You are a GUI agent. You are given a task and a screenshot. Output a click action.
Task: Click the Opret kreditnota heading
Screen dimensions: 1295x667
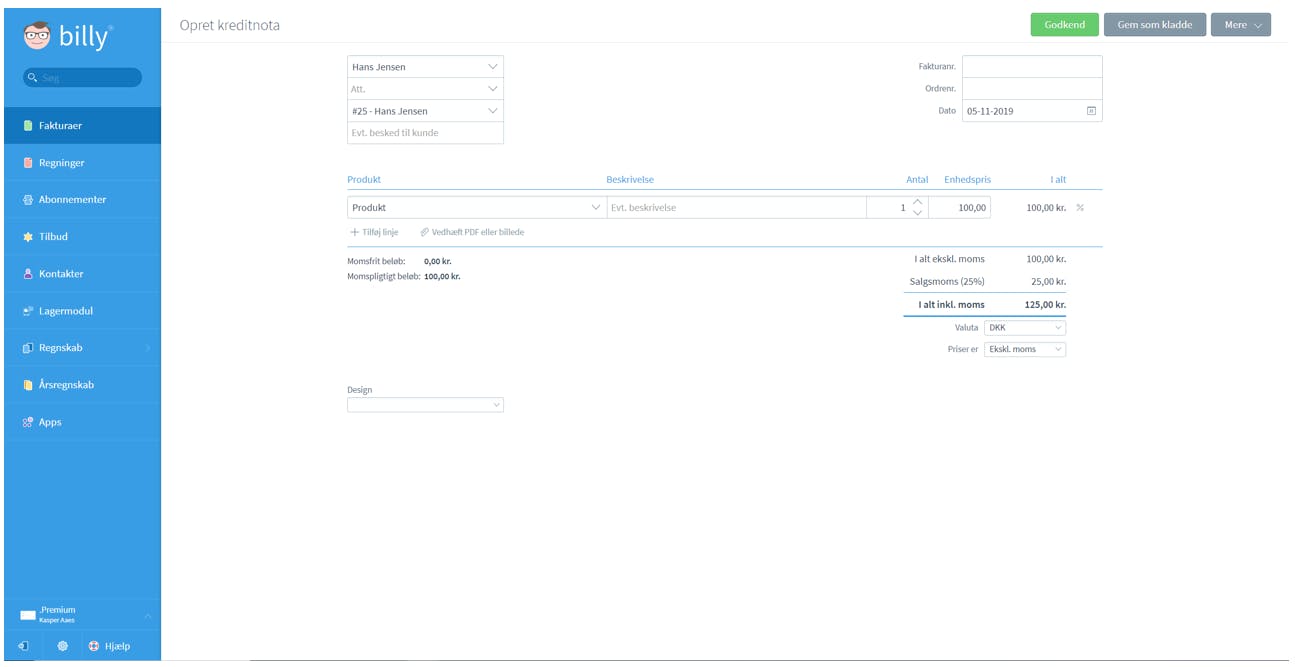(x=230, y=25)
